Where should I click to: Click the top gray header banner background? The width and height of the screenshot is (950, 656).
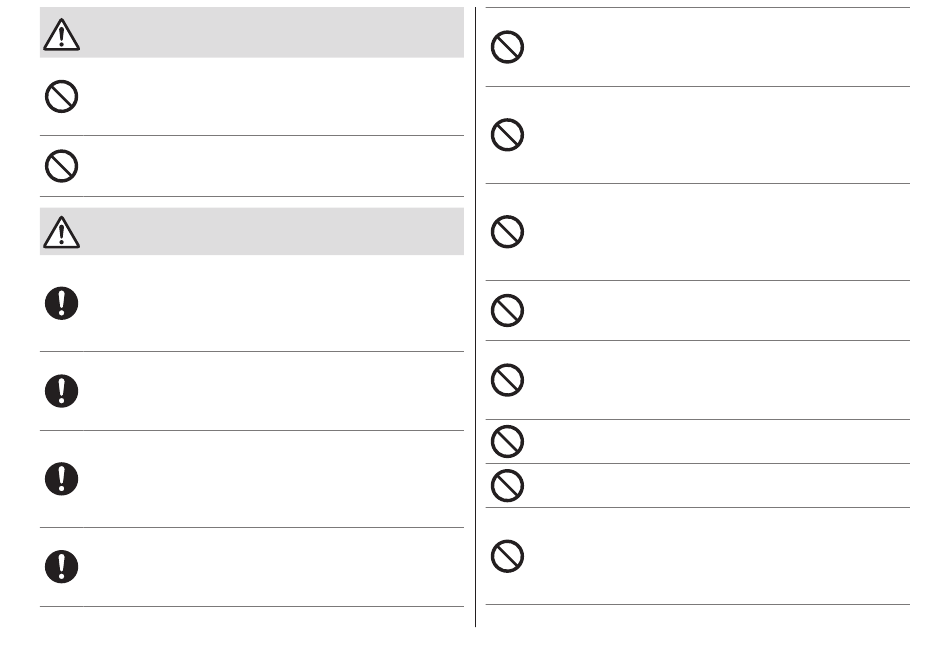pyautogui.click(x=270, y=33)
